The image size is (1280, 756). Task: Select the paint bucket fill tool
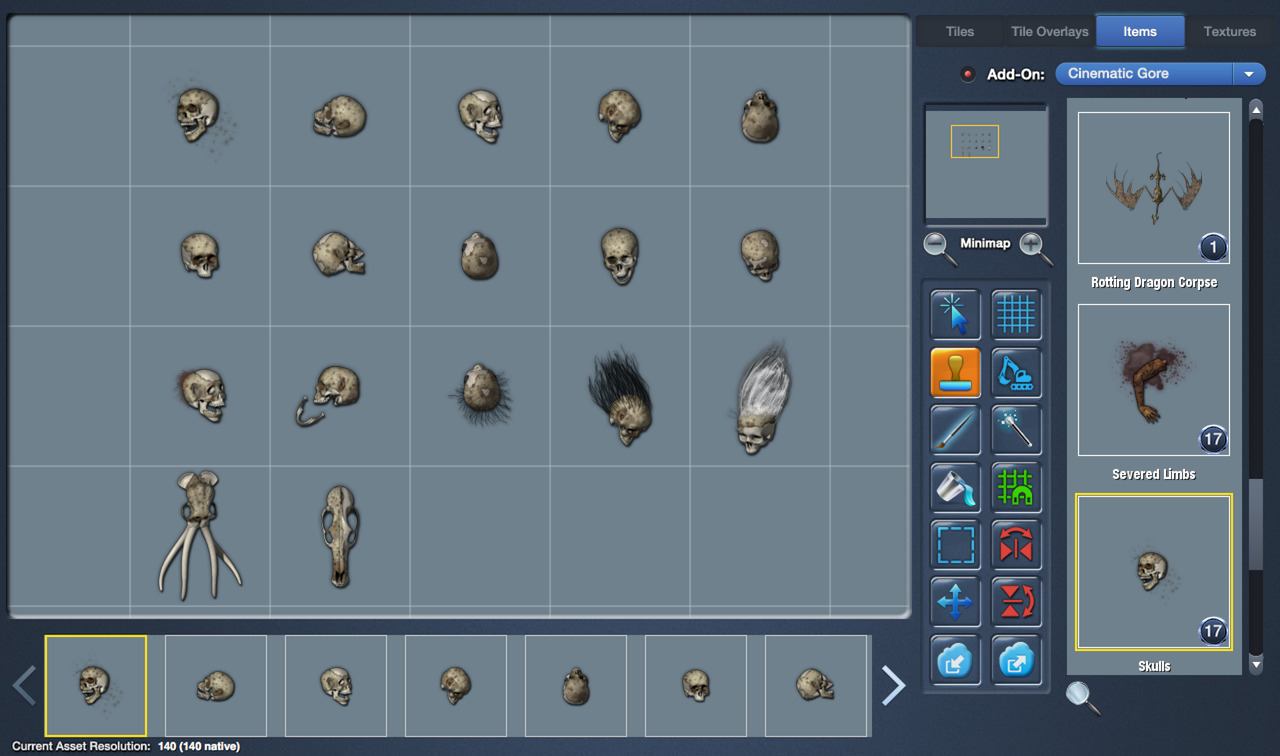click(955, 487)
